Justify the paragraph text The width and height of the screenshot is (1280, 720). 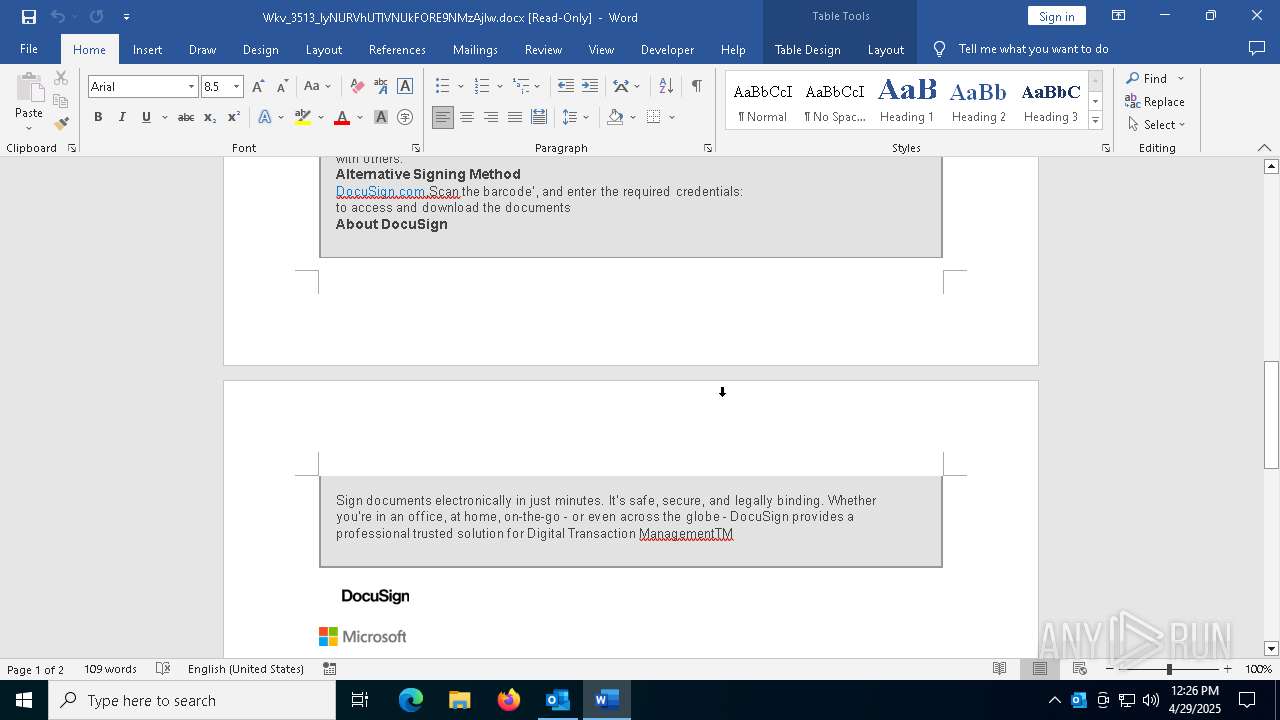tap(515, 117)
